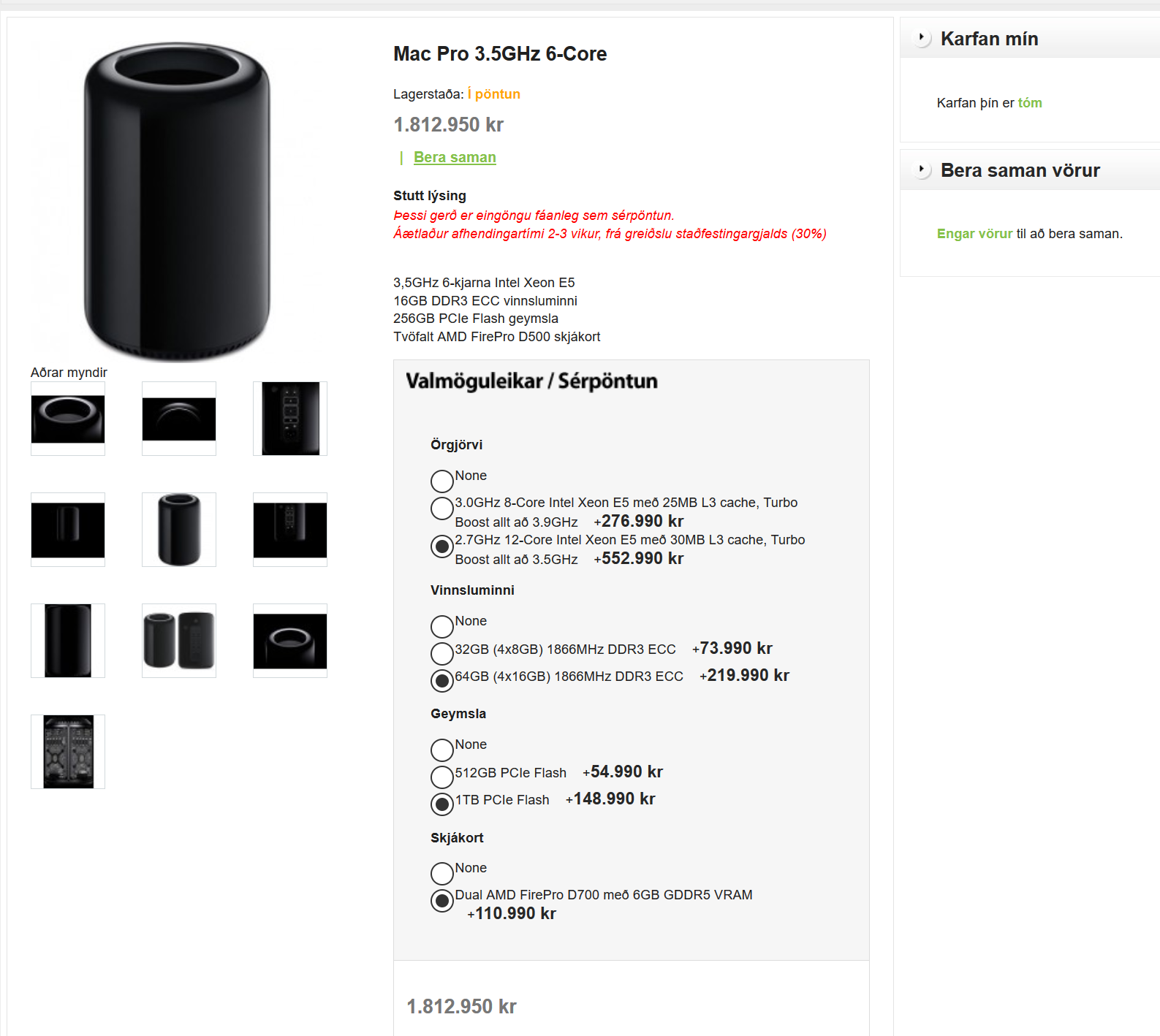1160x1036 pixels.
Task: Expand the Bera saman vörur arrow
Action: click(x=922, y=170)
